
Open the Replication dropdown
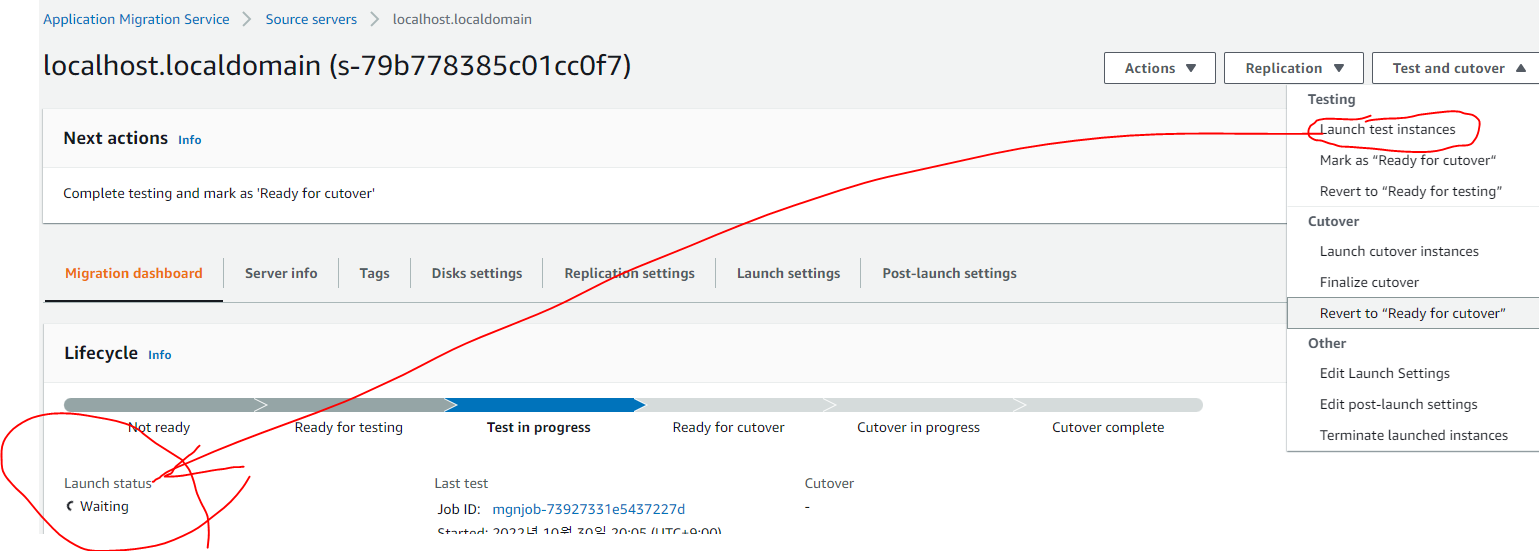point(1294,68)
